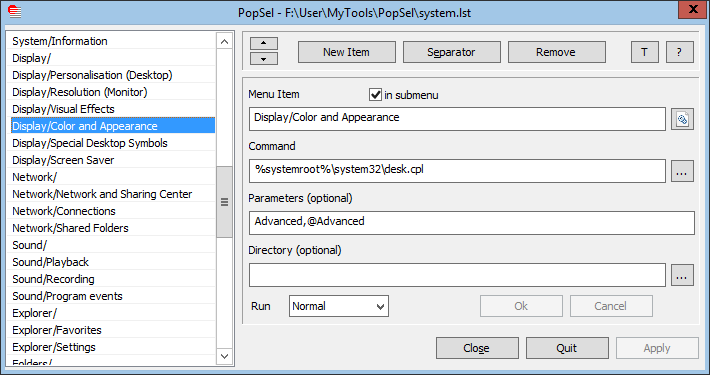Open the icon picker beside Menu Item field
710x375 pixels.
(682, 119)
